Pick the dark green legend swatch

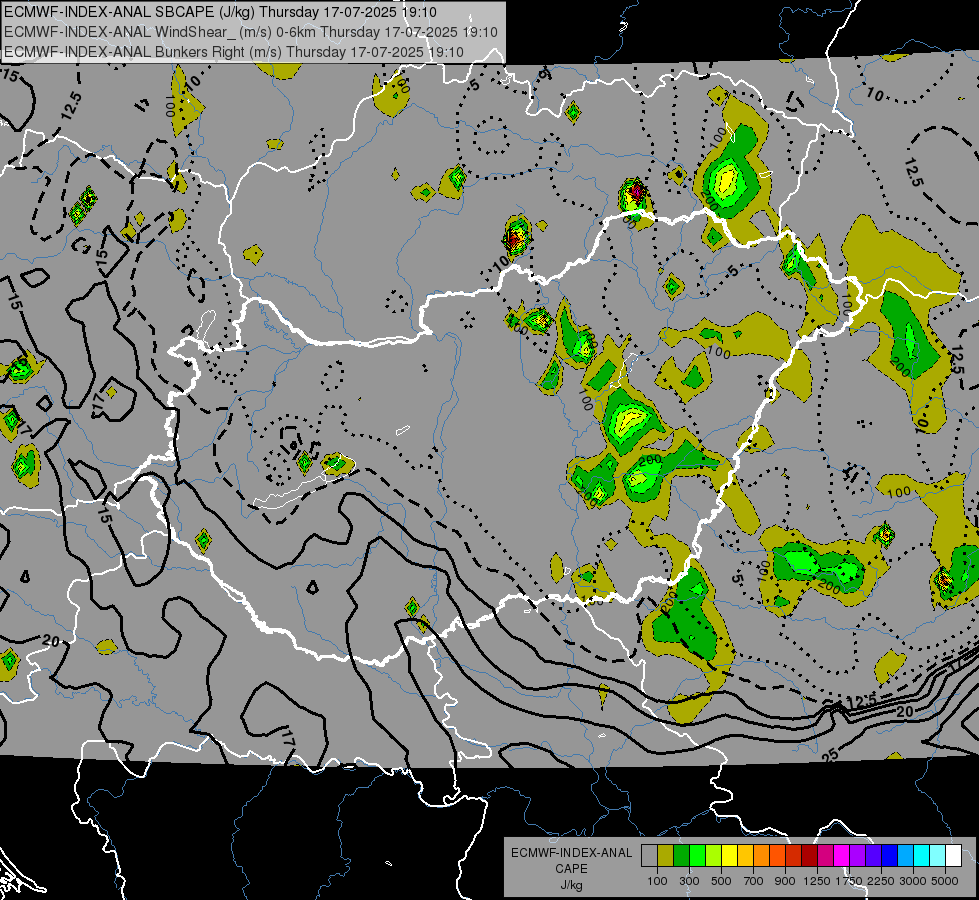coord(681,856)
